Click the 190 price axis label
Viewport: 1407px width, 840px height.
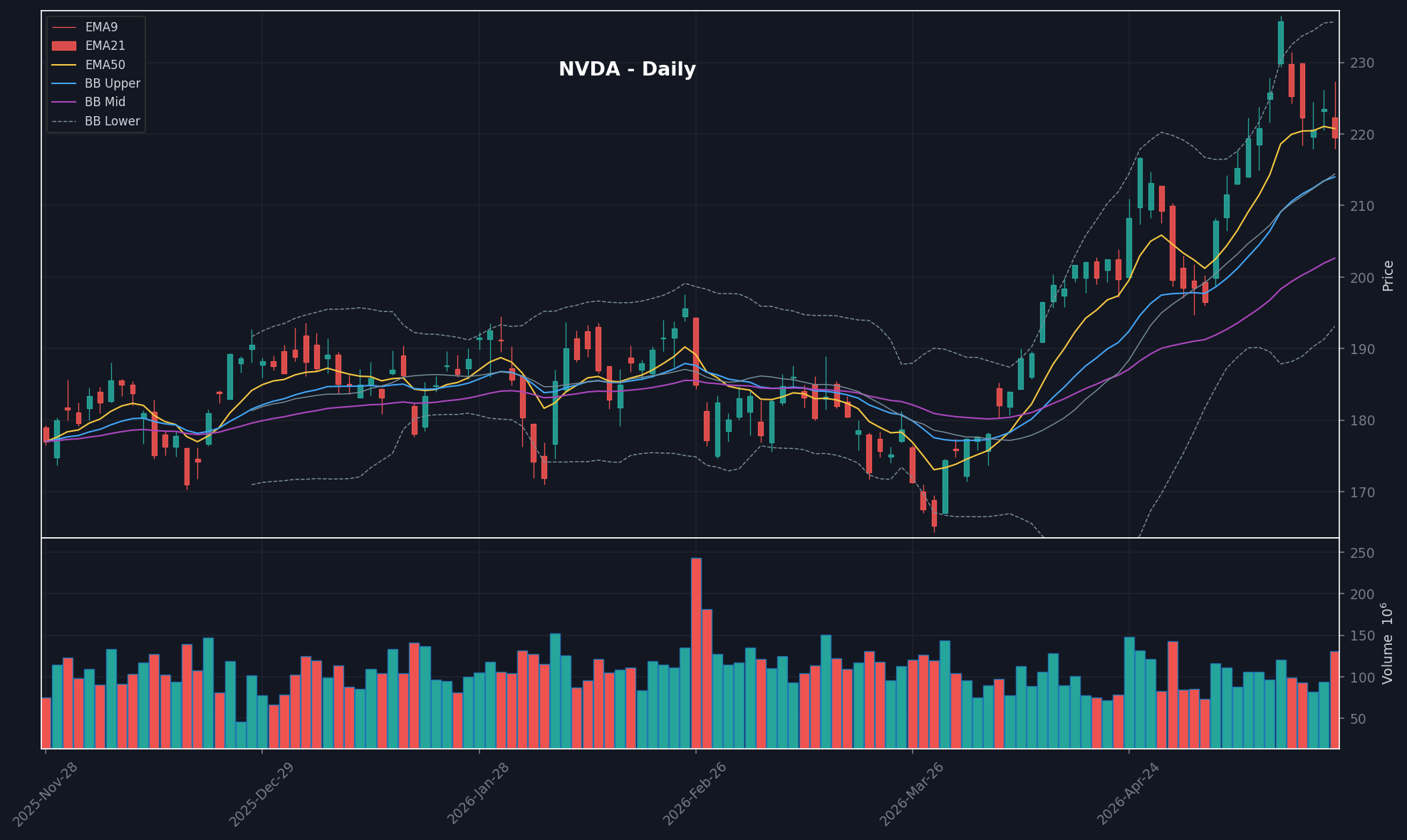coord(1362,349)
